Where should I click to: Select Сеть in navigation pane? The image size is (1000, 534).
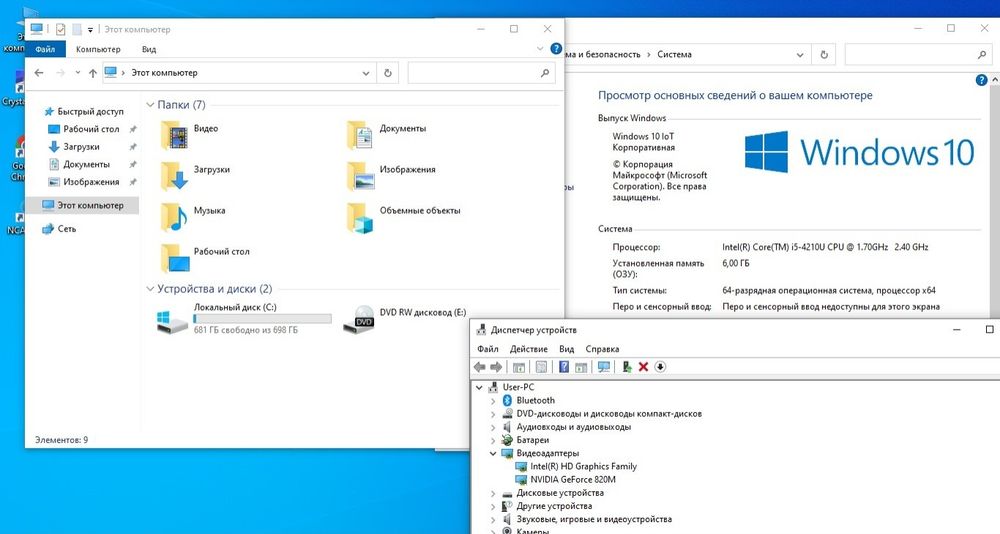(59, 228)
